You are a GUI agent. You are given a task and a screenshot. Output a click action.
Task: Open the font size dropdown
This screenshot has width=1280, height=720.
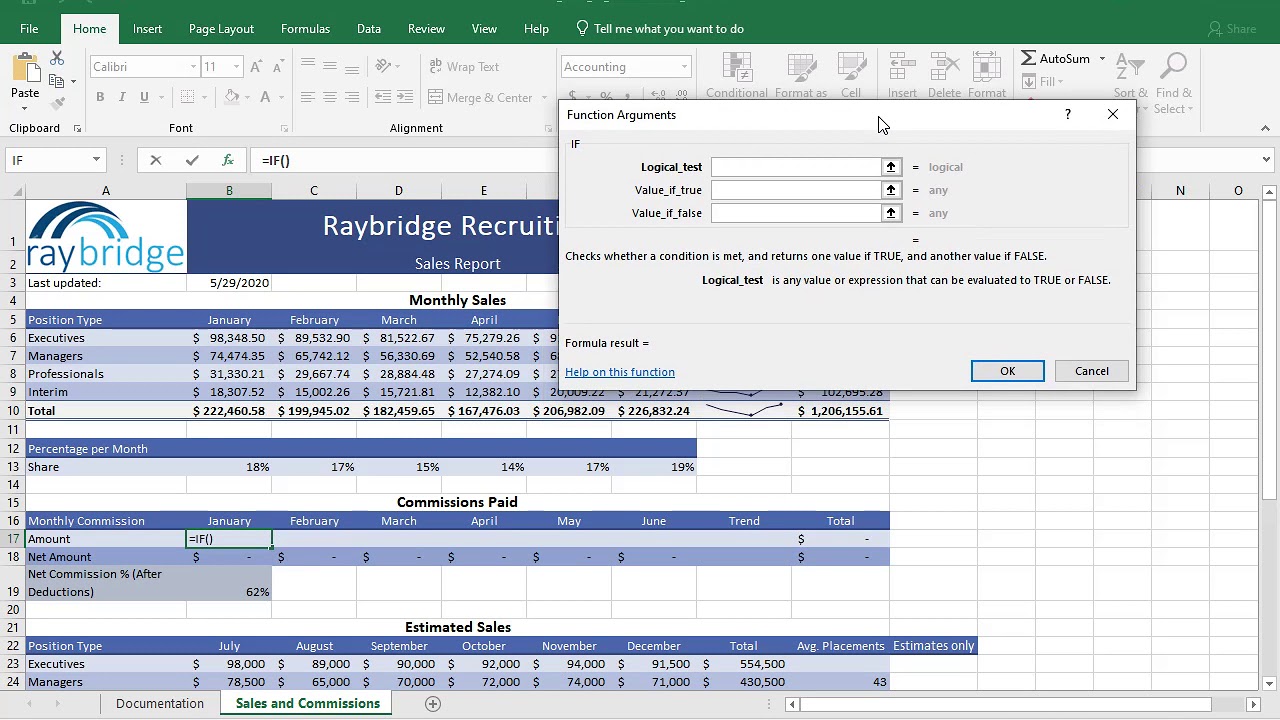(237, 67)
